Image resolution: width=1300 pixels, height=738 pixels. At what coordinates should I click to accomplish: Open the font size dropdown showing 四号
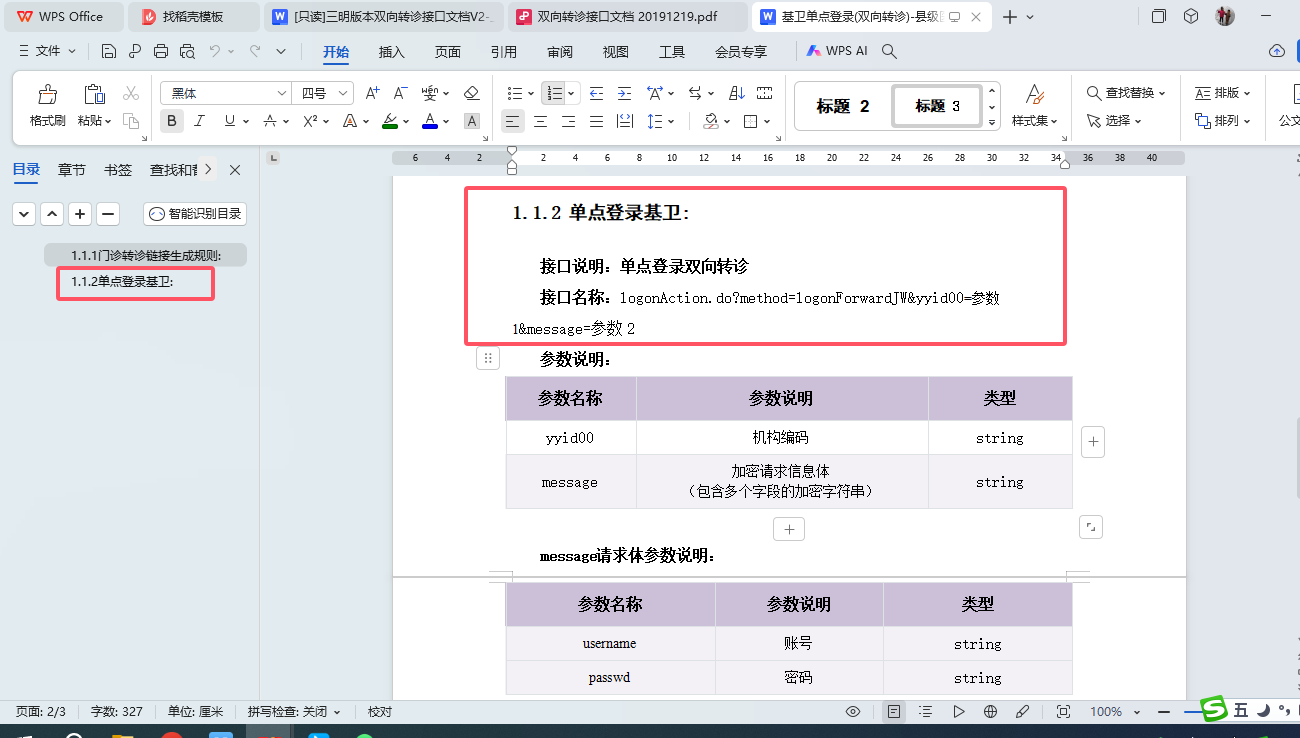click(344, 93)
